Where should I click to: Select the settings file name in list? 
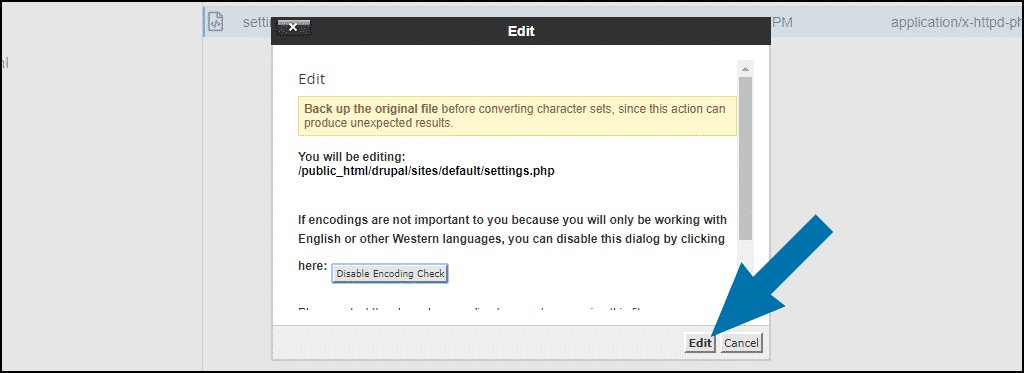click(x=256, y=22)
